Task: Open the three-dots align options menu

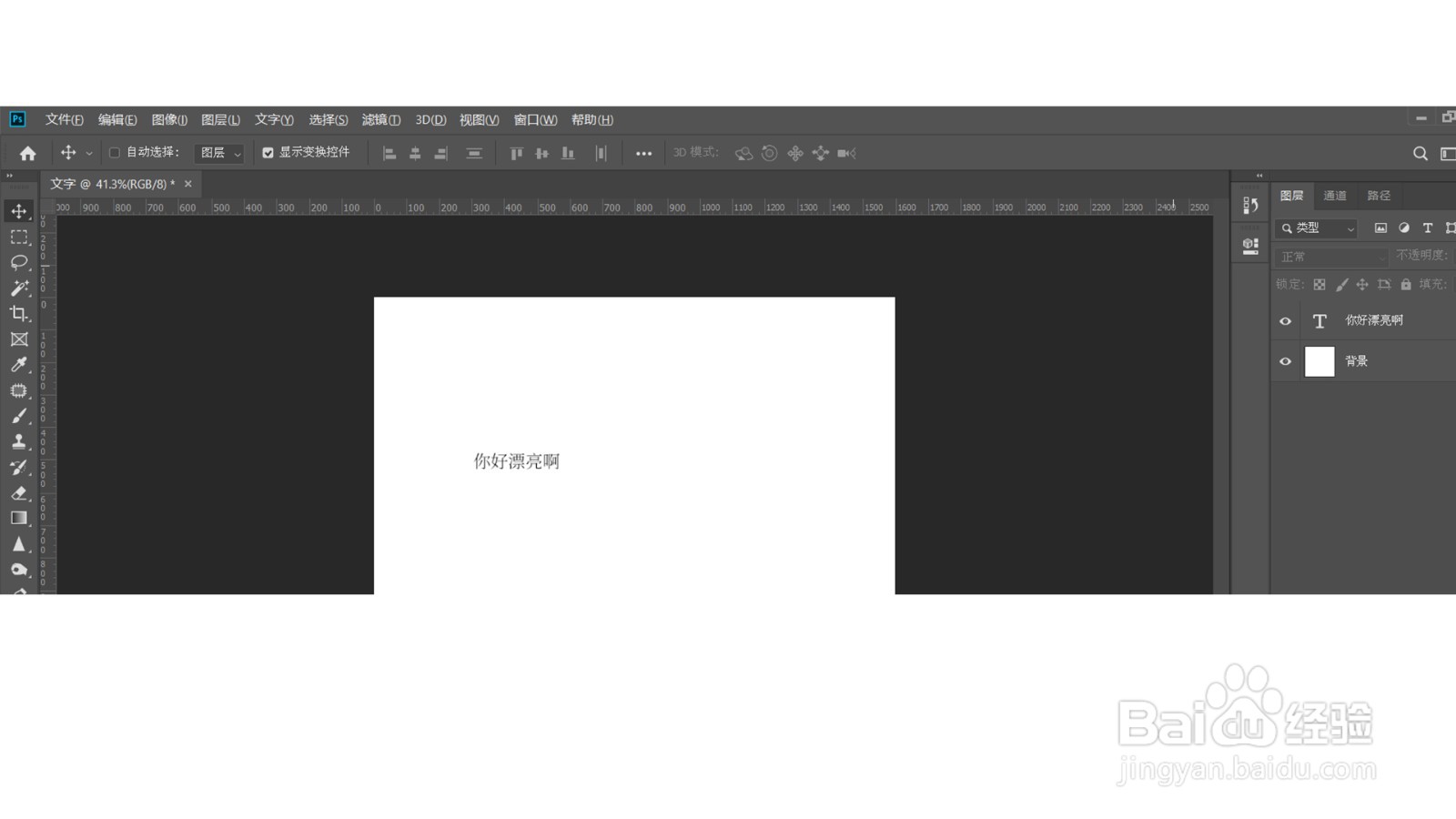Action: tap(643, 153)
